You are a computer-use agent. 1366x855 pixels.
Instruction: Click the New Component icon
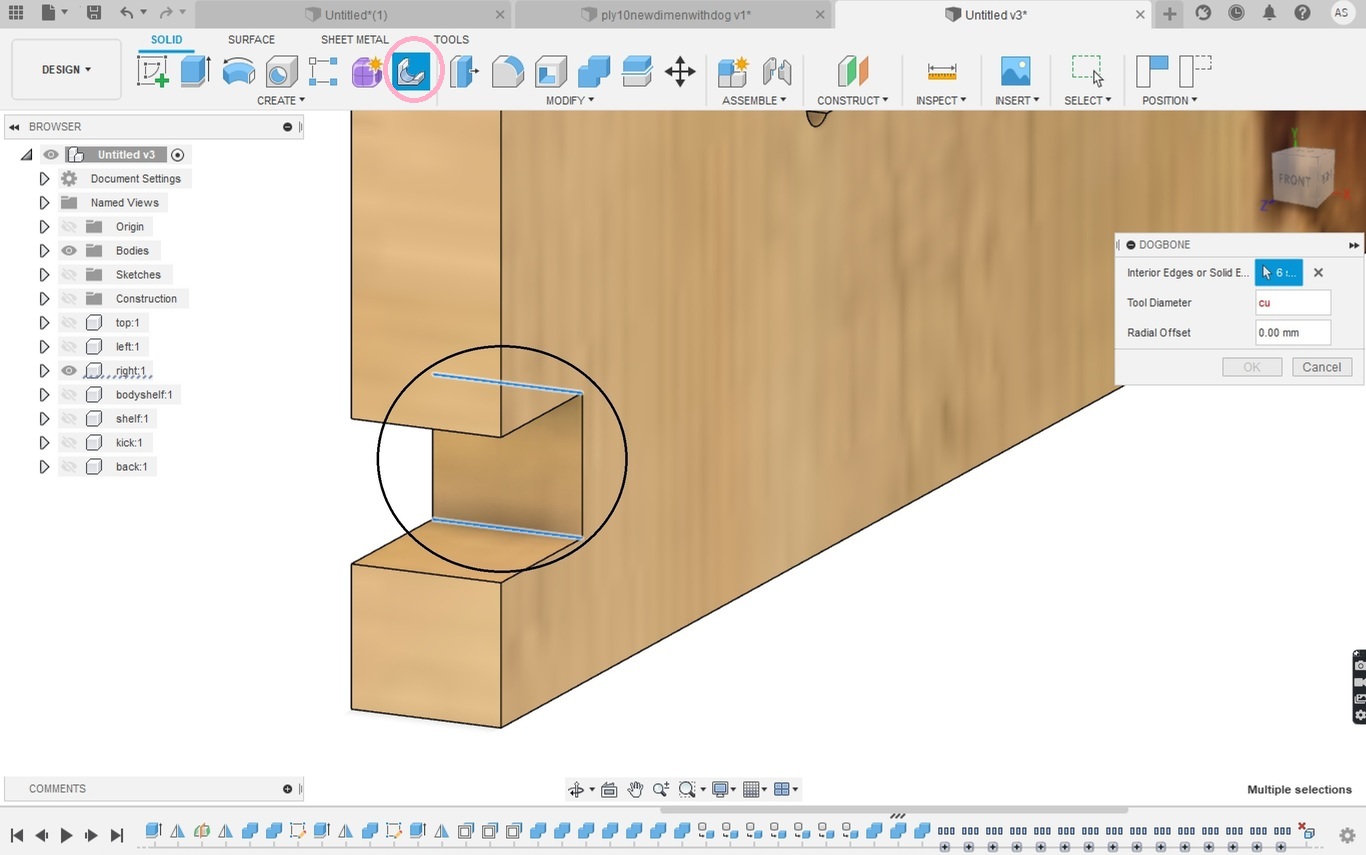pyautogui.click(x=733, y=71)
